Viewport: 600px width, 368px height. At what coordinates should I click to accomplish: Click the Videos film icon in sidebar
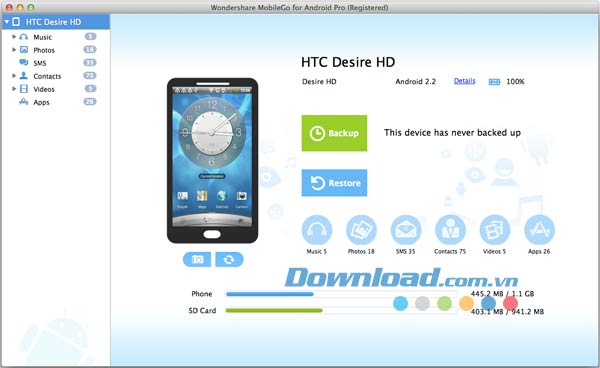point(24,89)
